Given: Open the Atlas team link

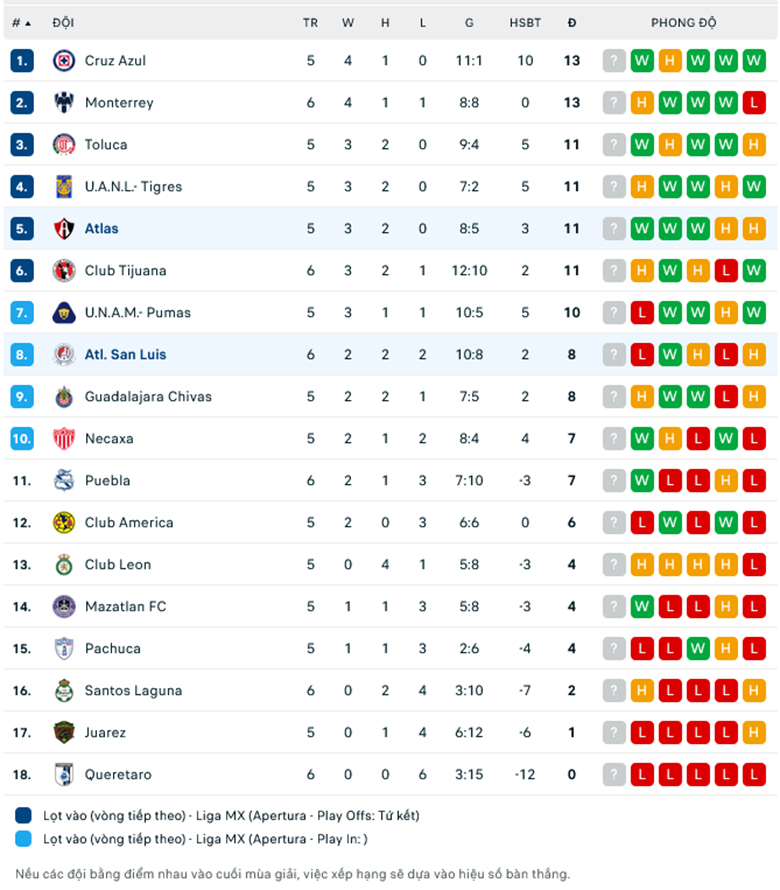Looking at the screenshot, I should [101, 229].
